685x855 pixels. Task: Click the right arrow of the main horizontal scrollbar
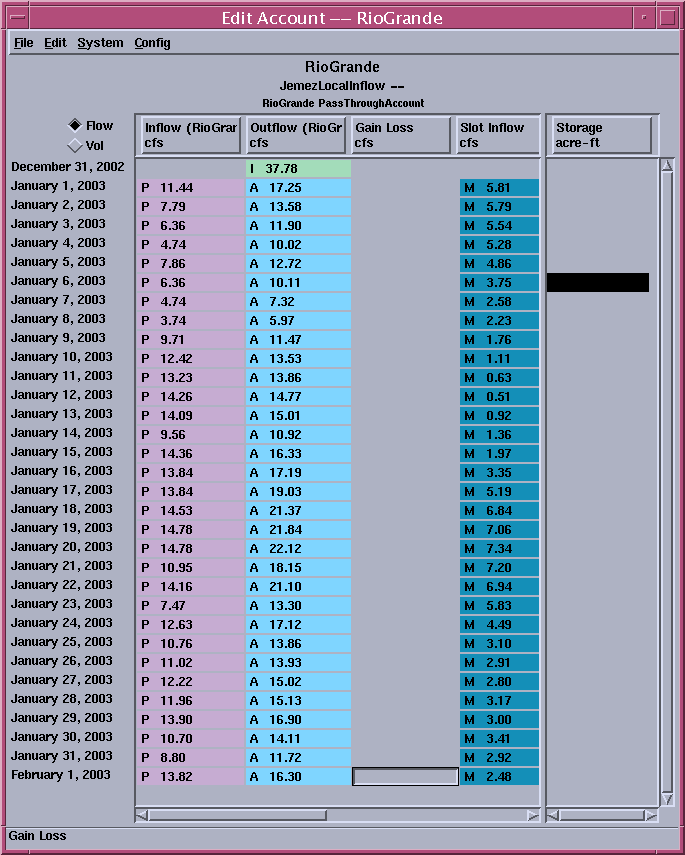click(x=533, y=815)
